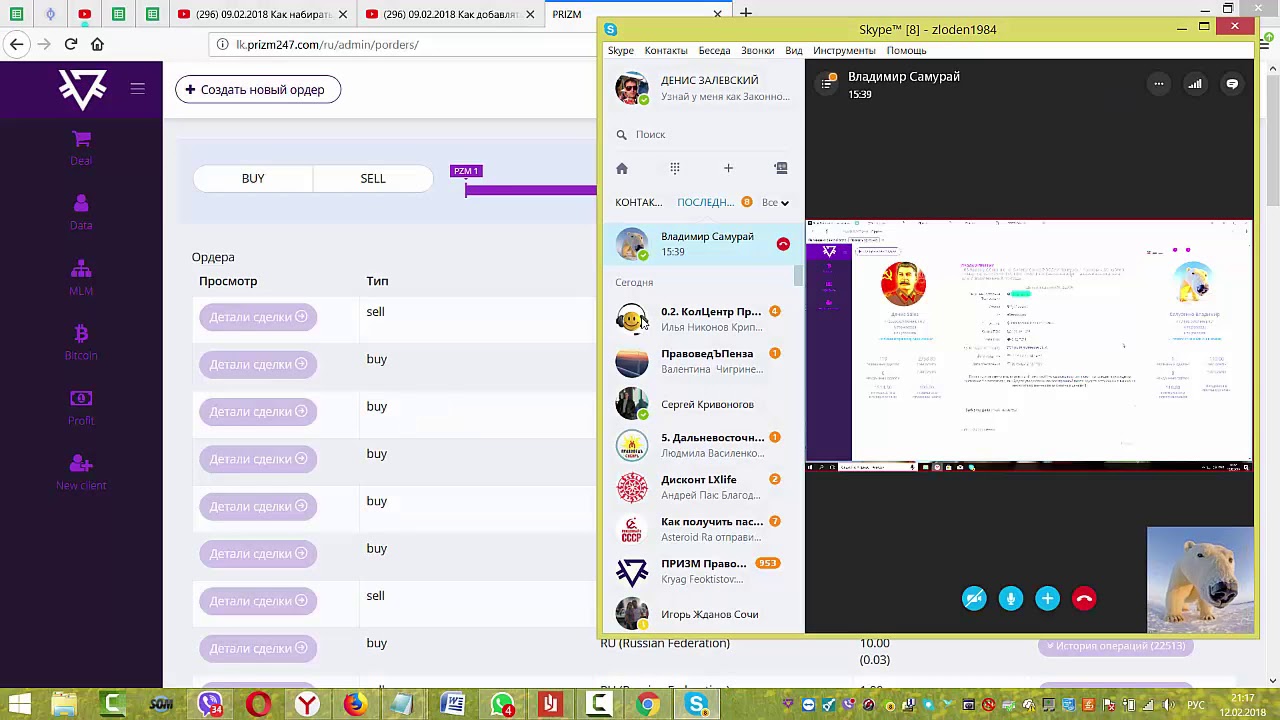Select SELL order filter
Screen dimensions: 1280x720
coord(373,178)
